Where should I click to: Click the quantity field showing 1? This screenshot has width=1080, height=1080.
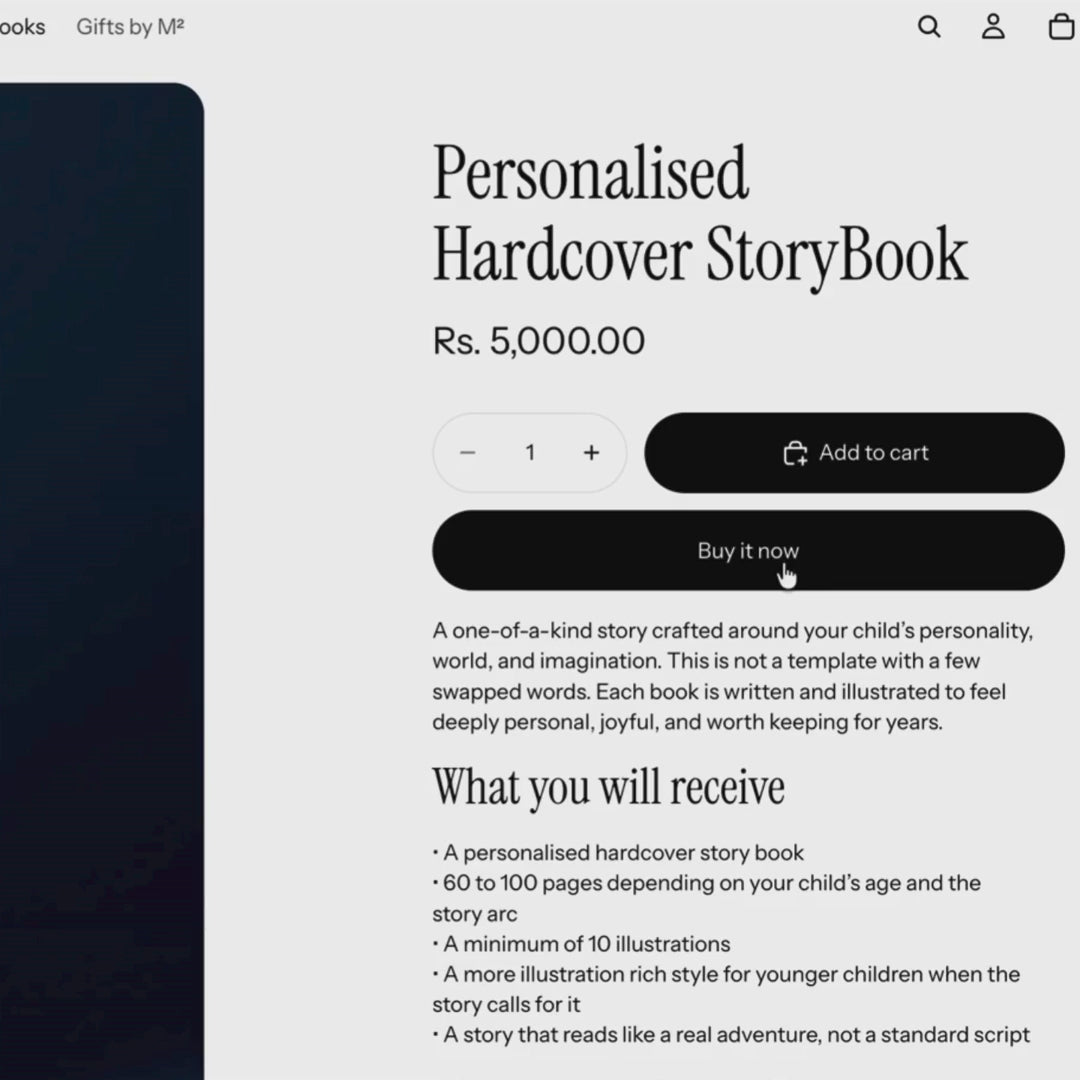click(x=530, y=453)
